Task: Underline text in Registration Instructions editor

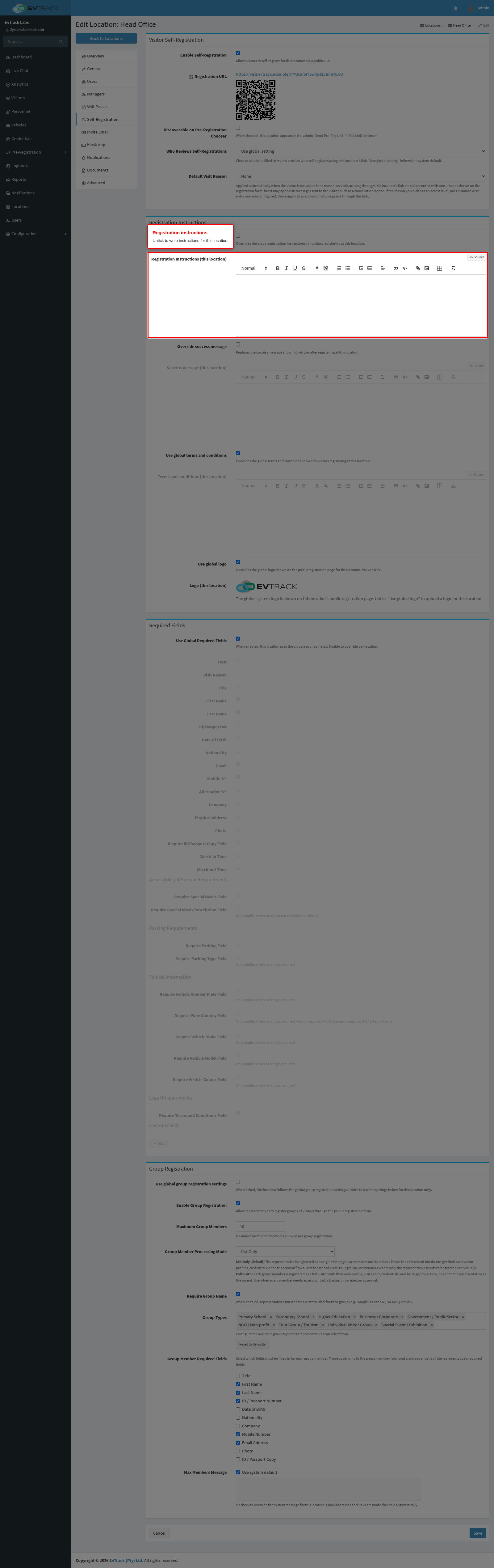Action: click(295, 269)
